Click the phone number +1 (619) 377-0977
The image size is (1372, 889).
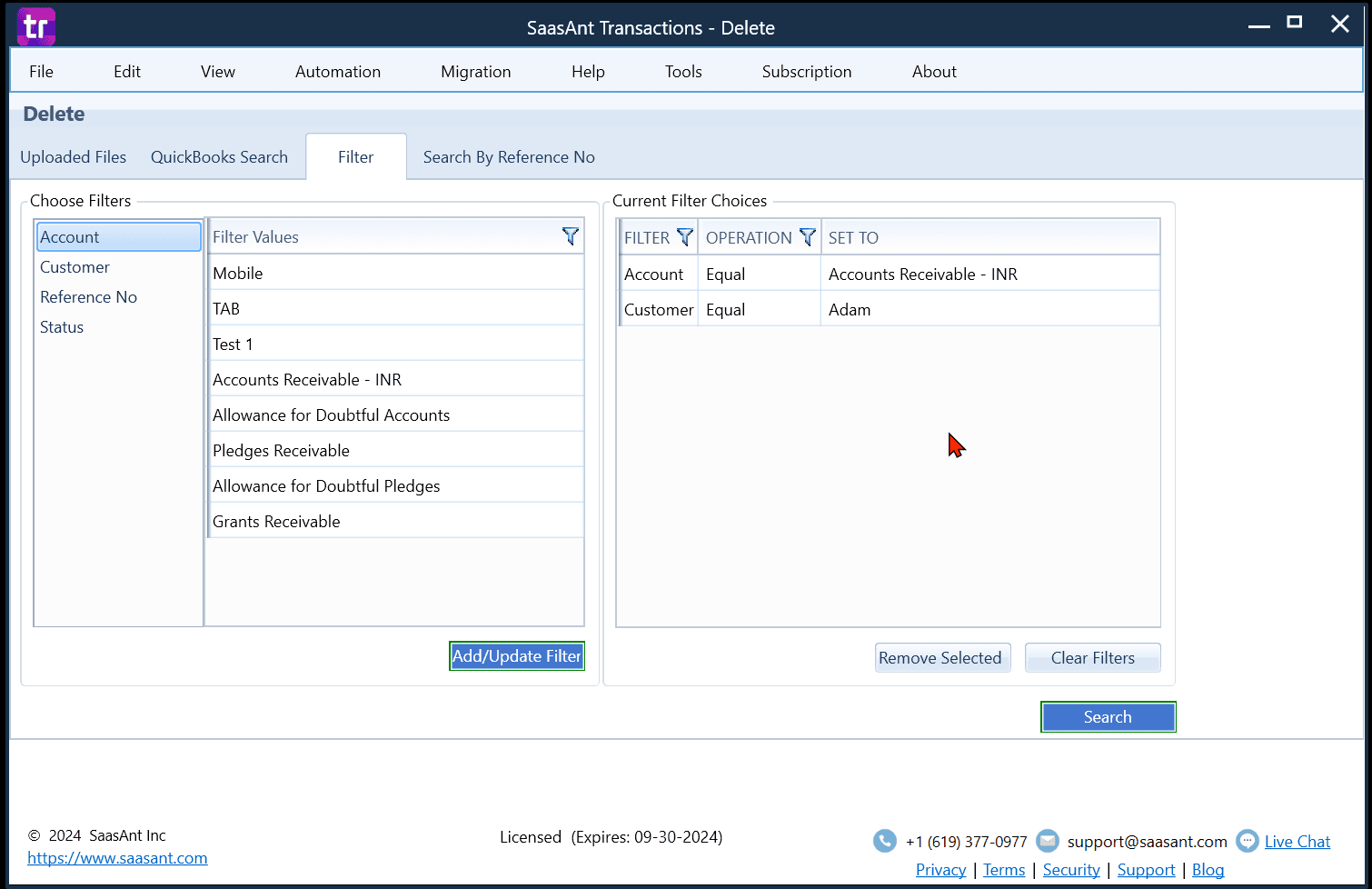967,842
